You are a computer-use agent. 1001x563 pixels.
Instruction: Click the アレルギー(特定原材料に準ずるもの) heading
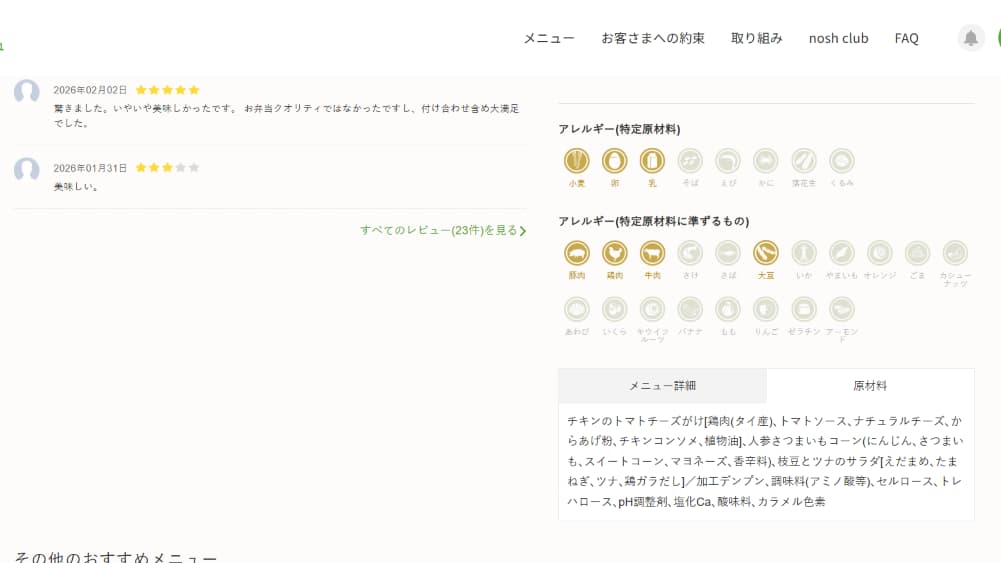[654, 221]
